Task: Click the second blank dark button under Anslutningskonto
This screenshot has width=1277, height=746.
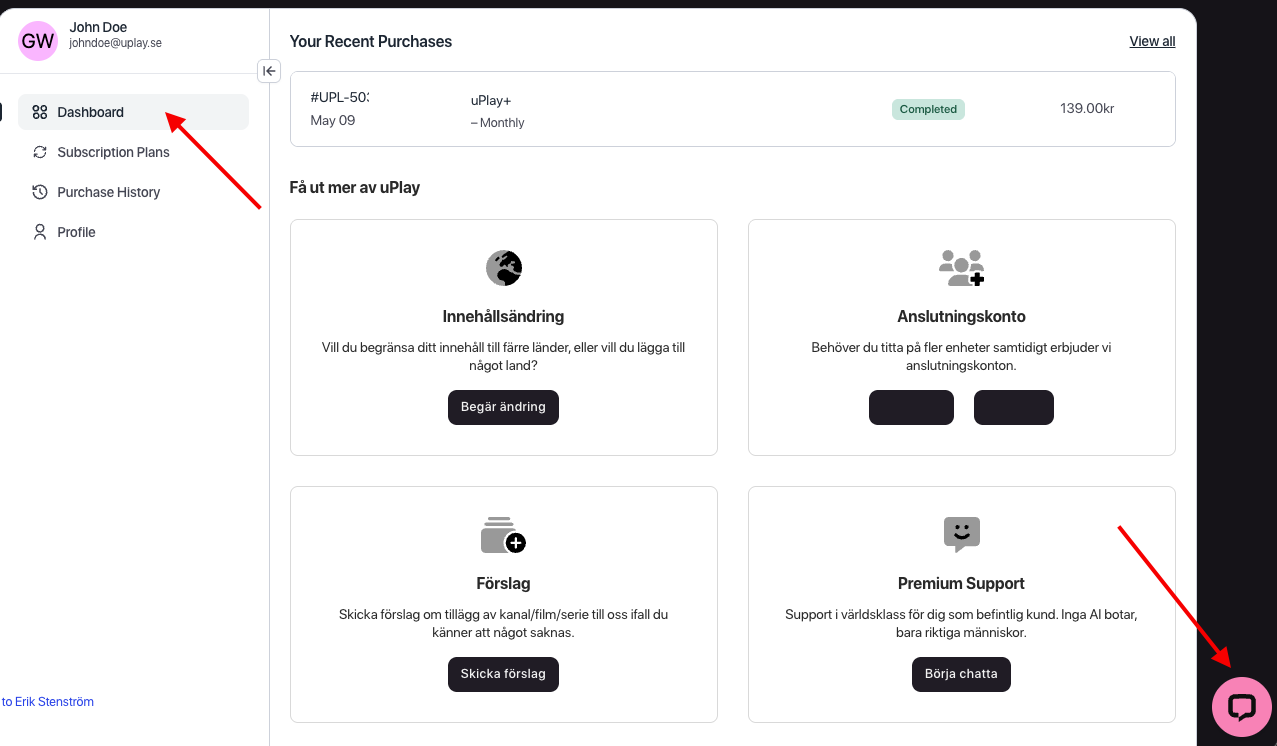Action: 1014,407
